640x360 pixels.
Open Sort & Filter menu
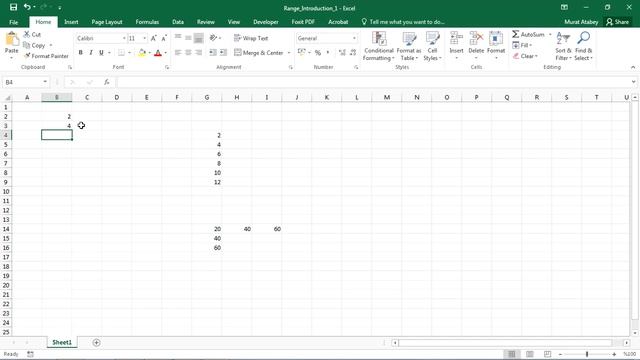tap(563, 46)
